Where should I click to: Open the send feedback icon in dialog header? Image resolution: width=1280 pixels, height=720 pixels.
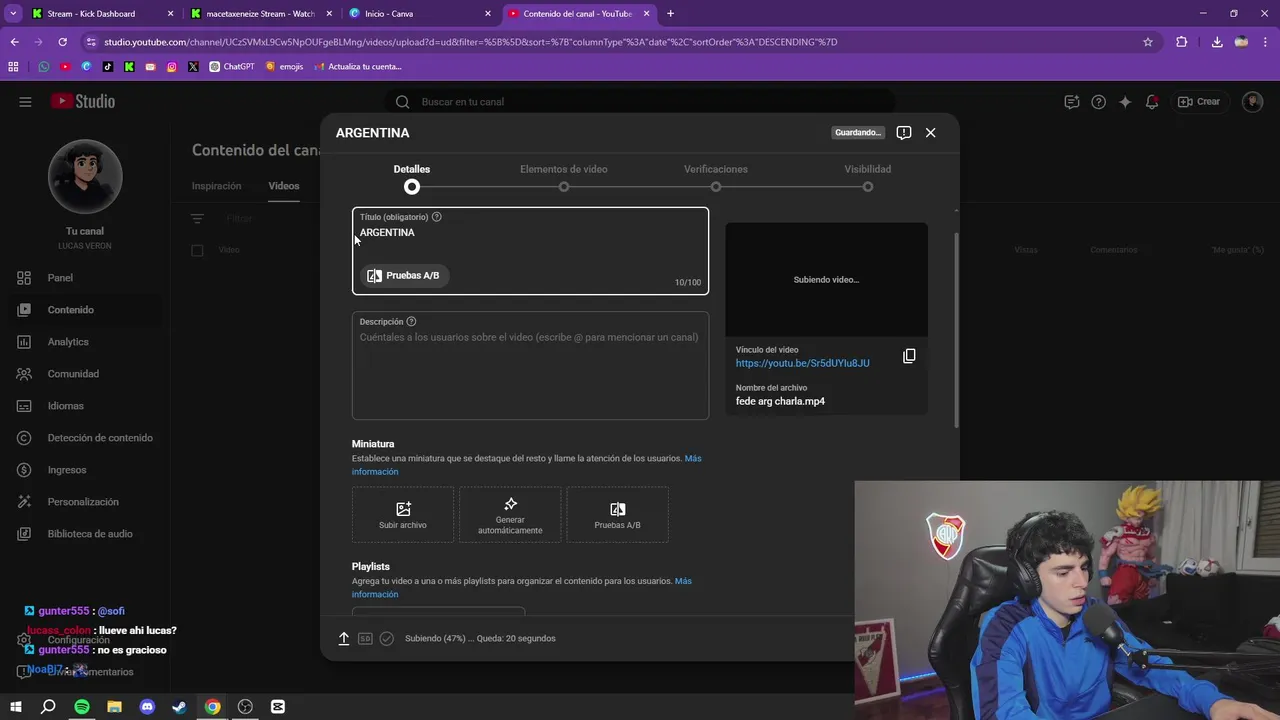[x=903, y=132]
